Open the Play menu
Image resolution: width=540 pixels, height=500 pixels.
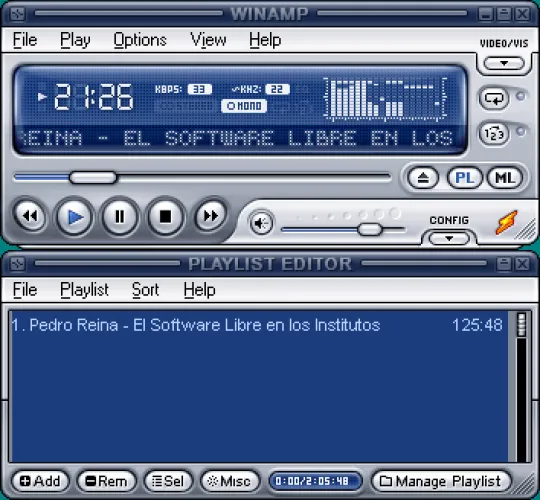(75, 40)
